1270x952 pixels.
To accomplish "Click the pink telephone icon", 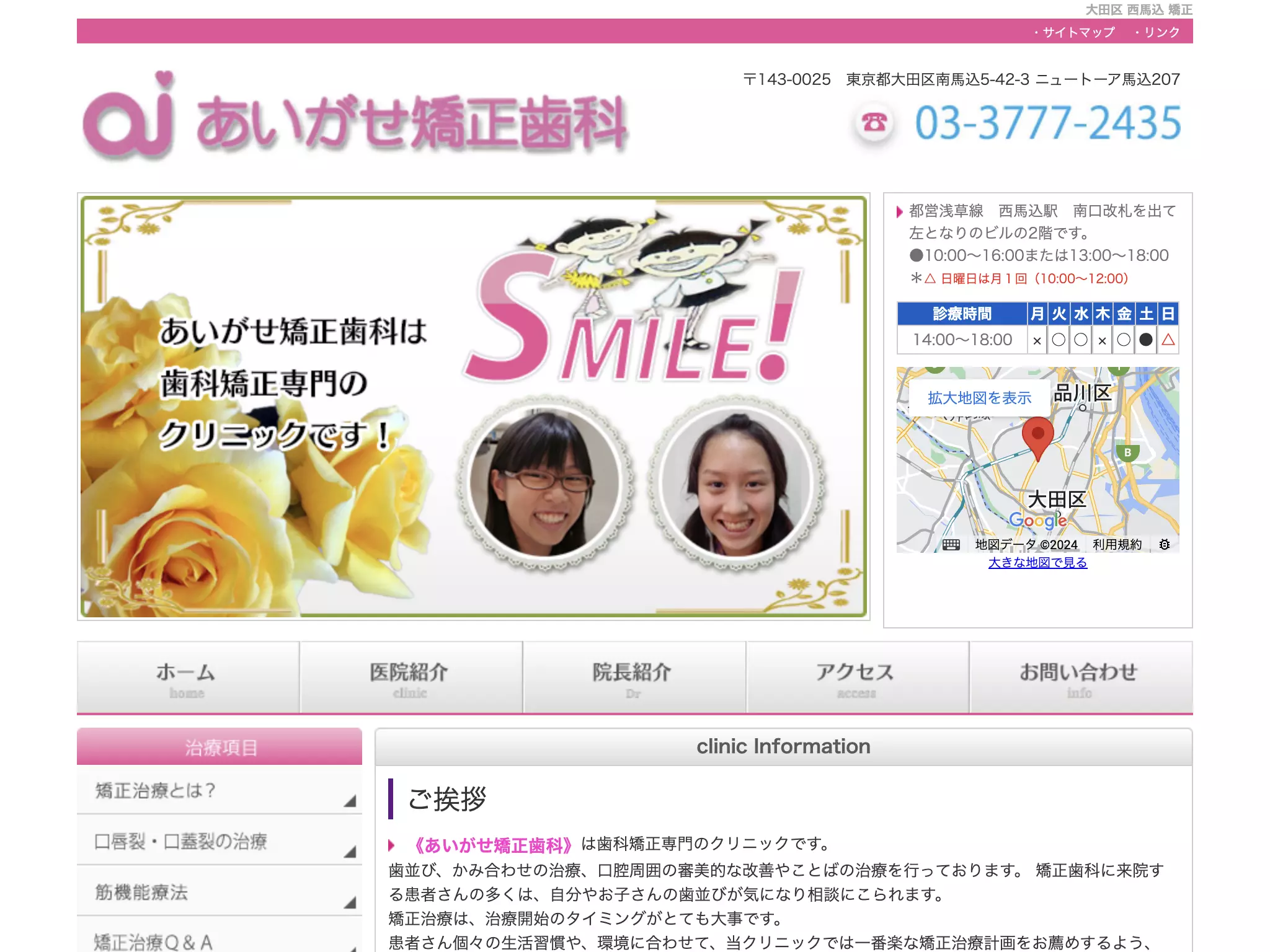I will (x=874, y=123).
